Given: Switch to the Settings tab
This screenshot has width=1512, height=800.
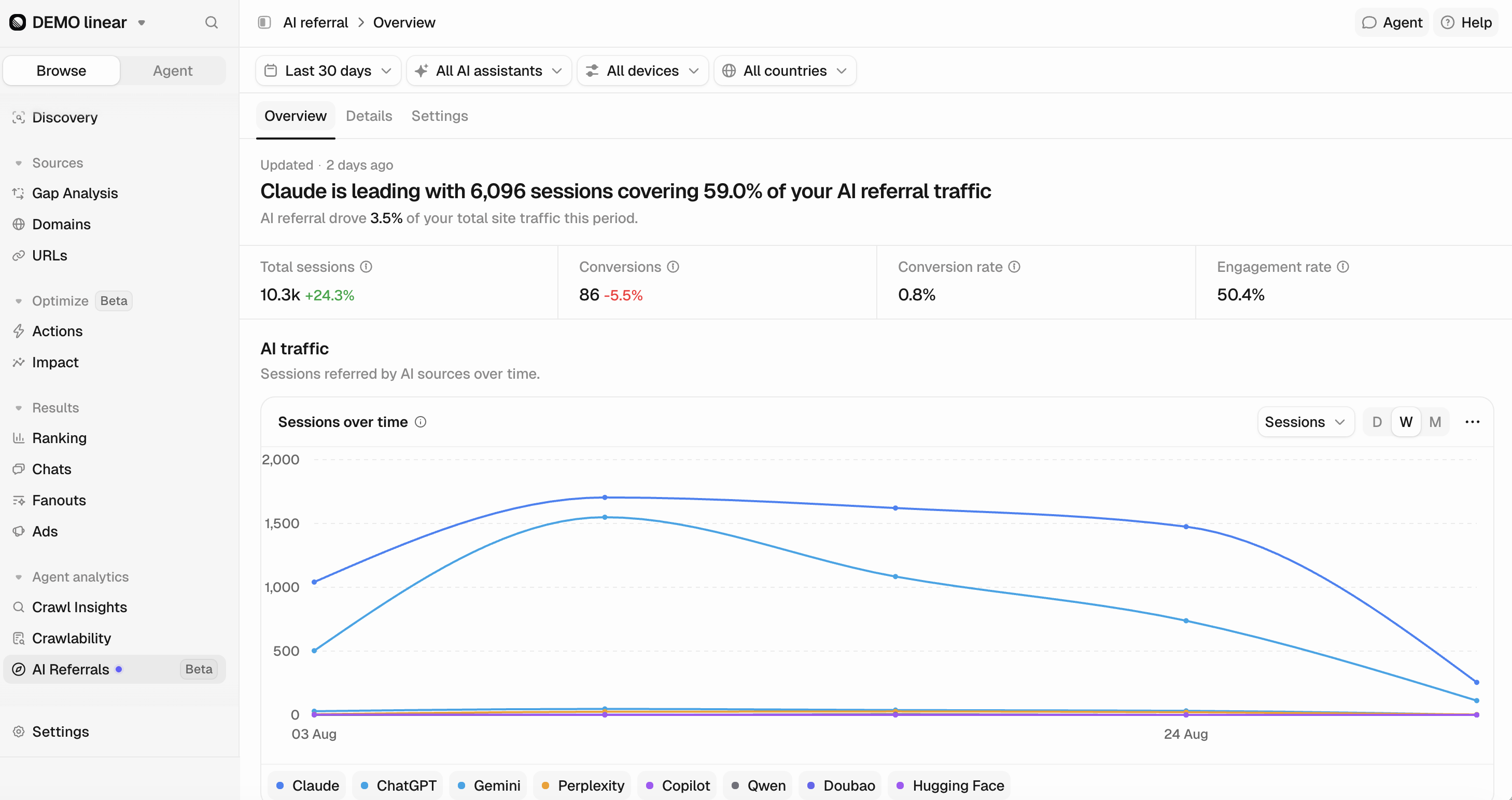Looking at the screenshot, I should [440, 116].
